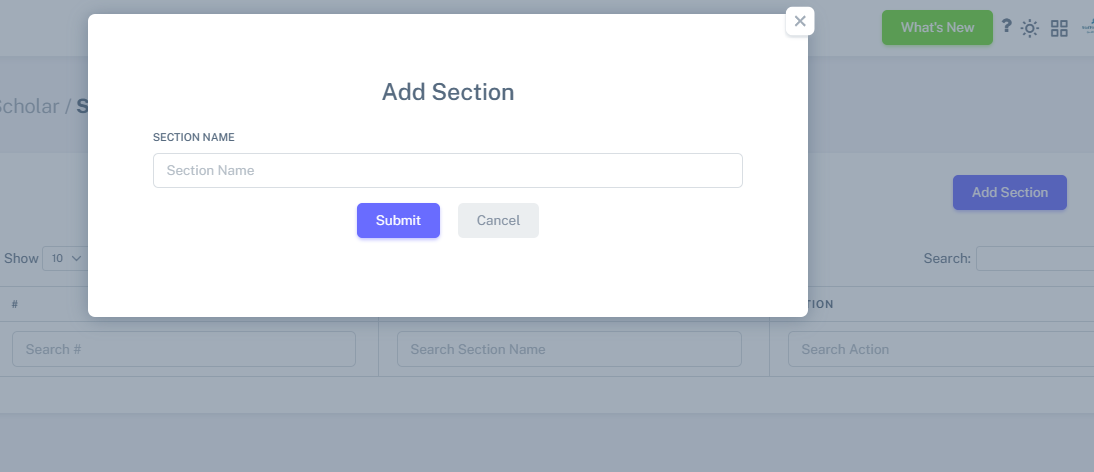The image size is (1094, 472).
Task: Click the Add Section dialog heading
Action: click(x=447, y=92)
